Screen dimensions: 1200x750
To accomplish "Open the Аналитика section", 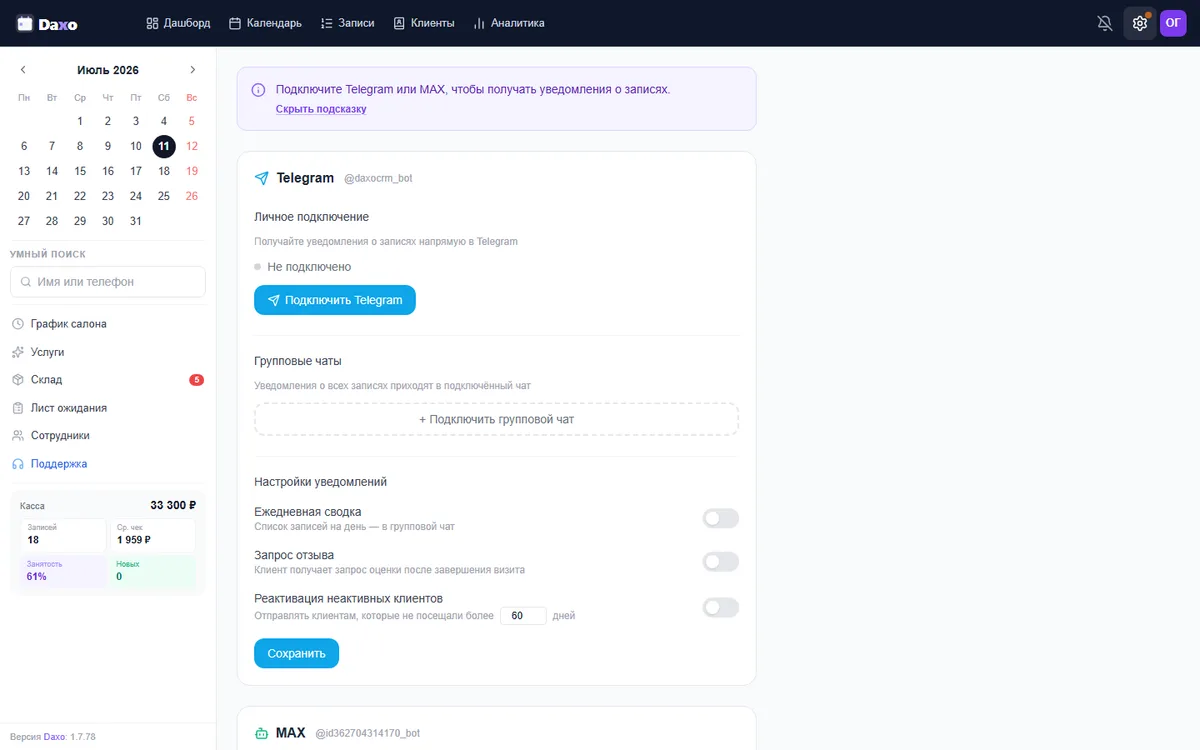I will click(509, 23).
